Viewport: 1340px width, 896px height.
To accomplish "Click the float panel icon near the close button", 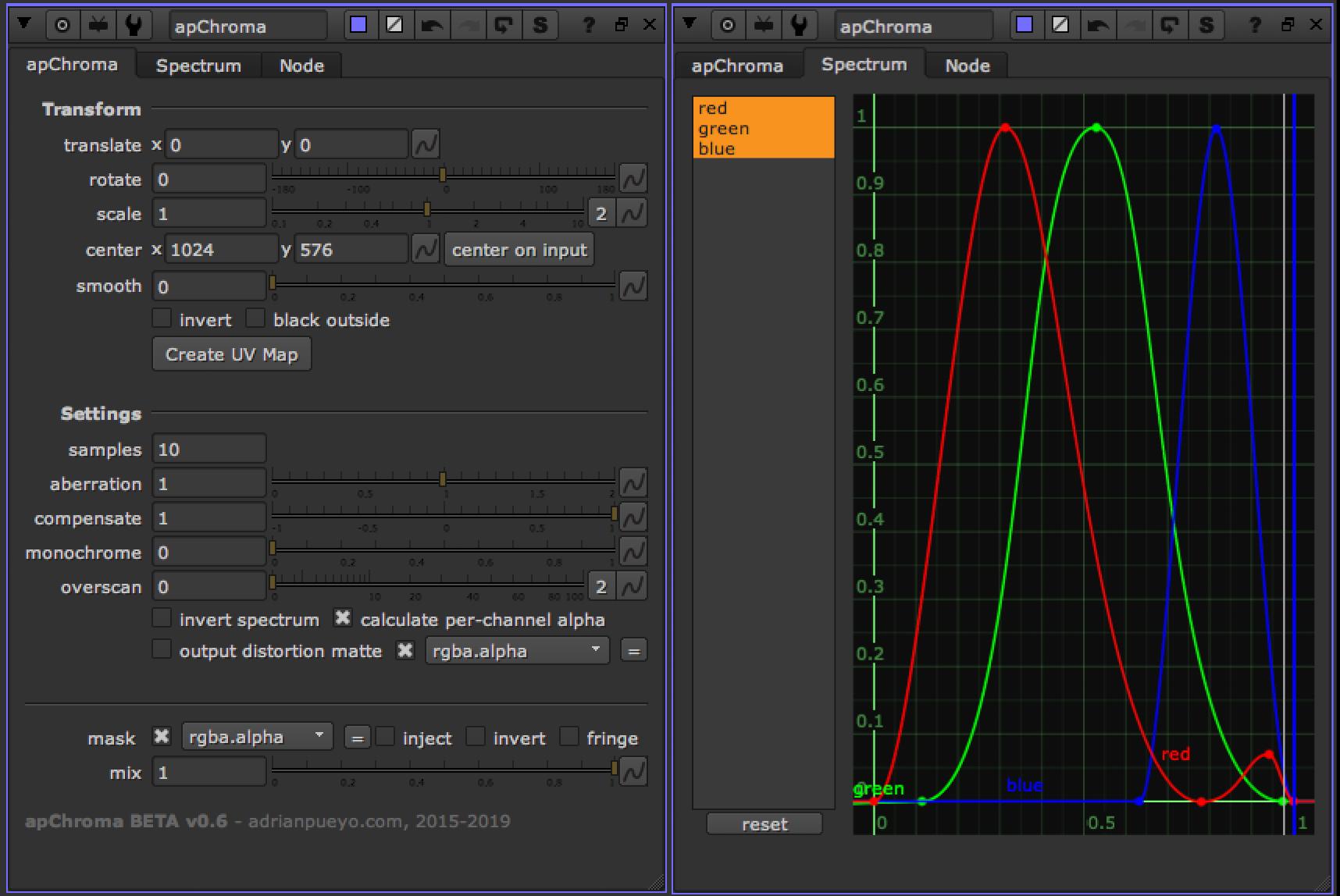I will [x=622, y=24].
